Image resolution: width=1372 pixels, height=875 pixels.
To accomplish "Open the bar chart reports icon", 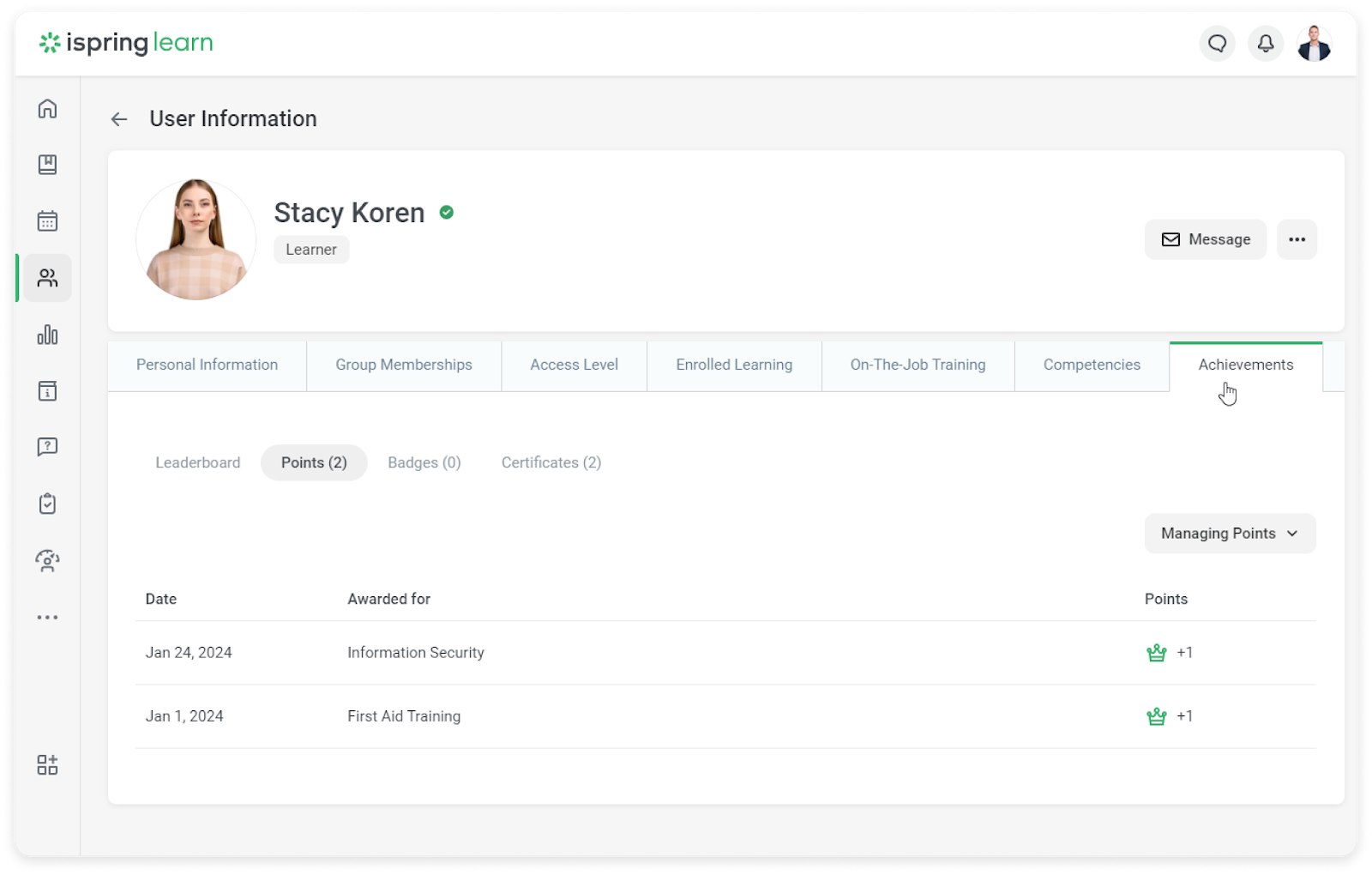I will pyautogui.click(x=47, y=335).
